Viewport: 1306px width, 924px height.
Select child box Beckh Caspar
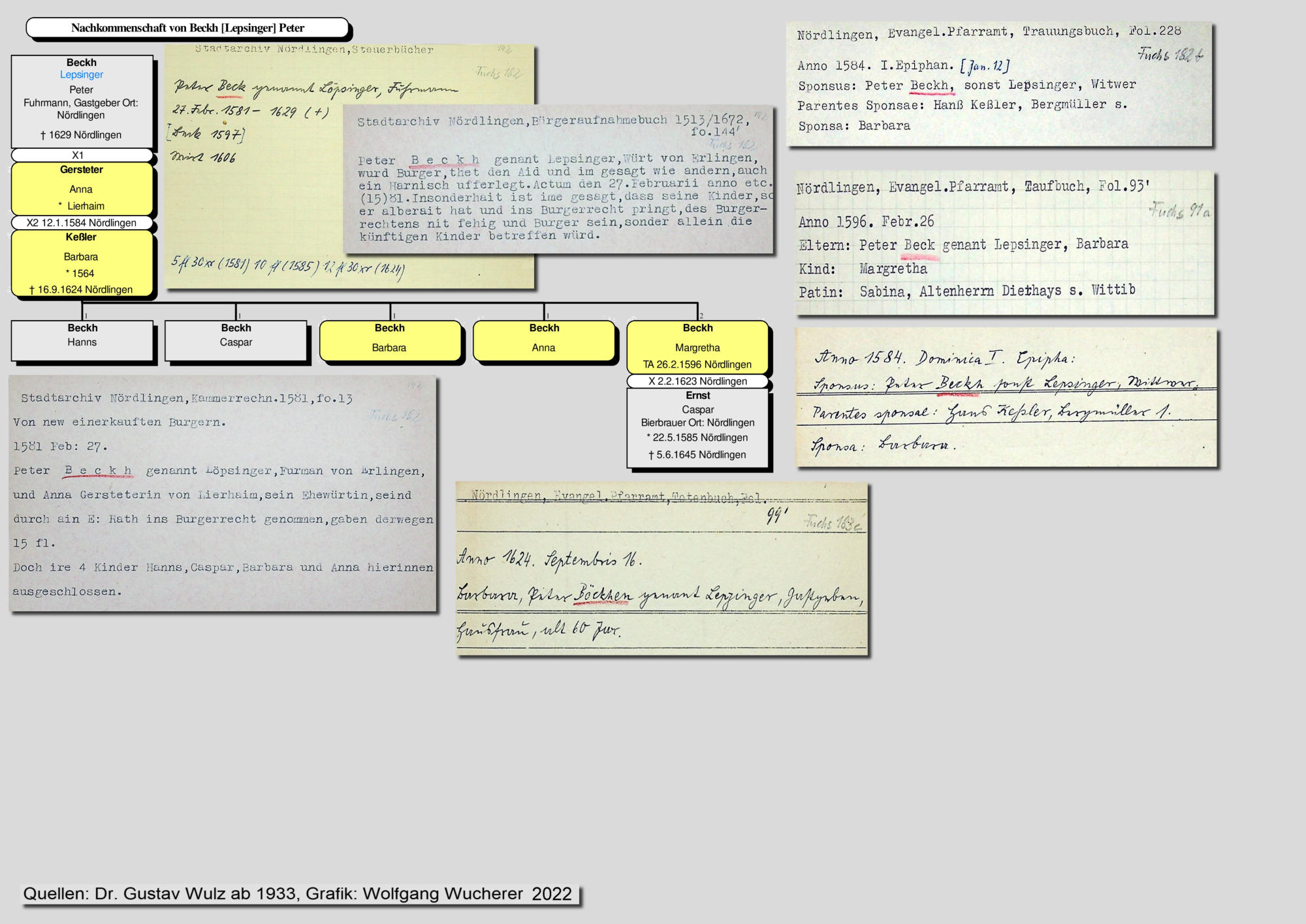236,340
